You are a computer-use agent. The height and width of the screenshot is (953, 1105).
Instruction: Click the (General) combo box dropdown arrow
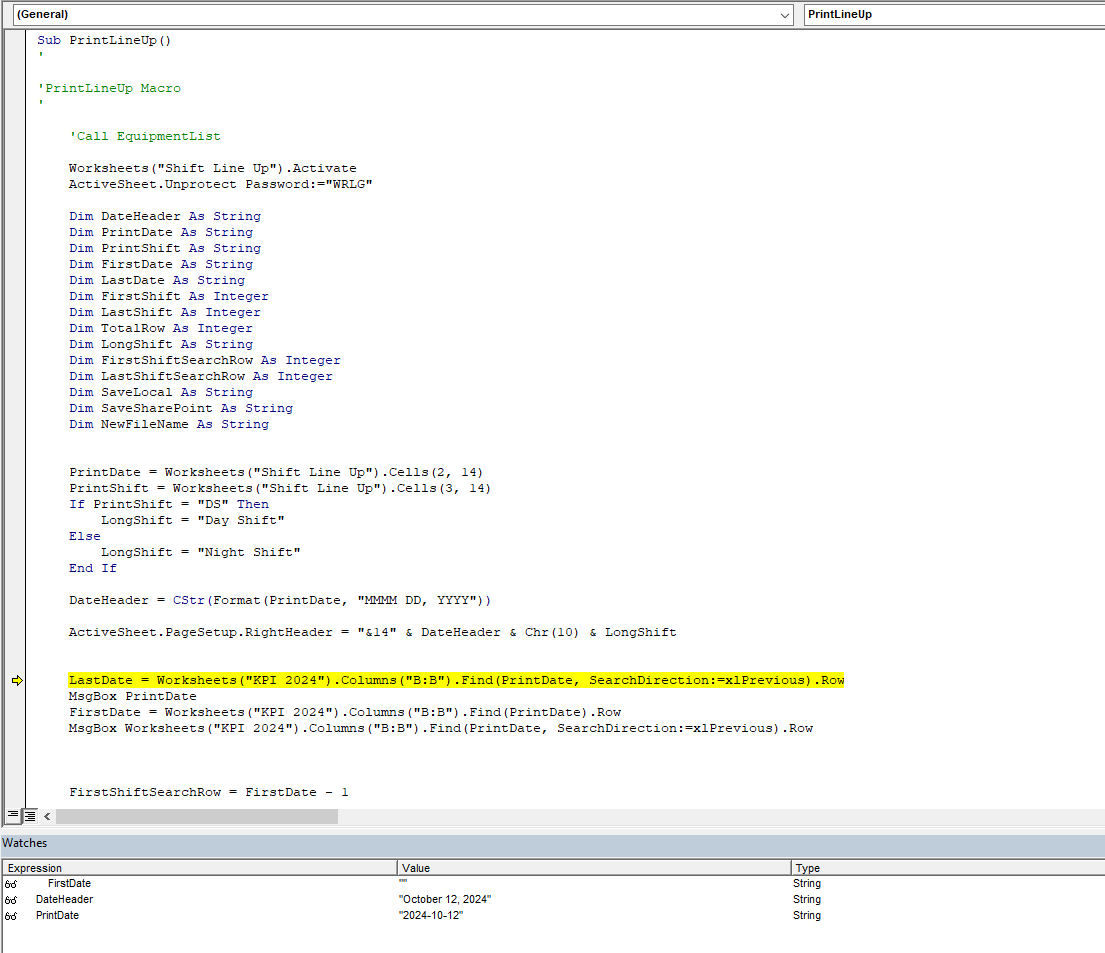(x=785, y=15)
